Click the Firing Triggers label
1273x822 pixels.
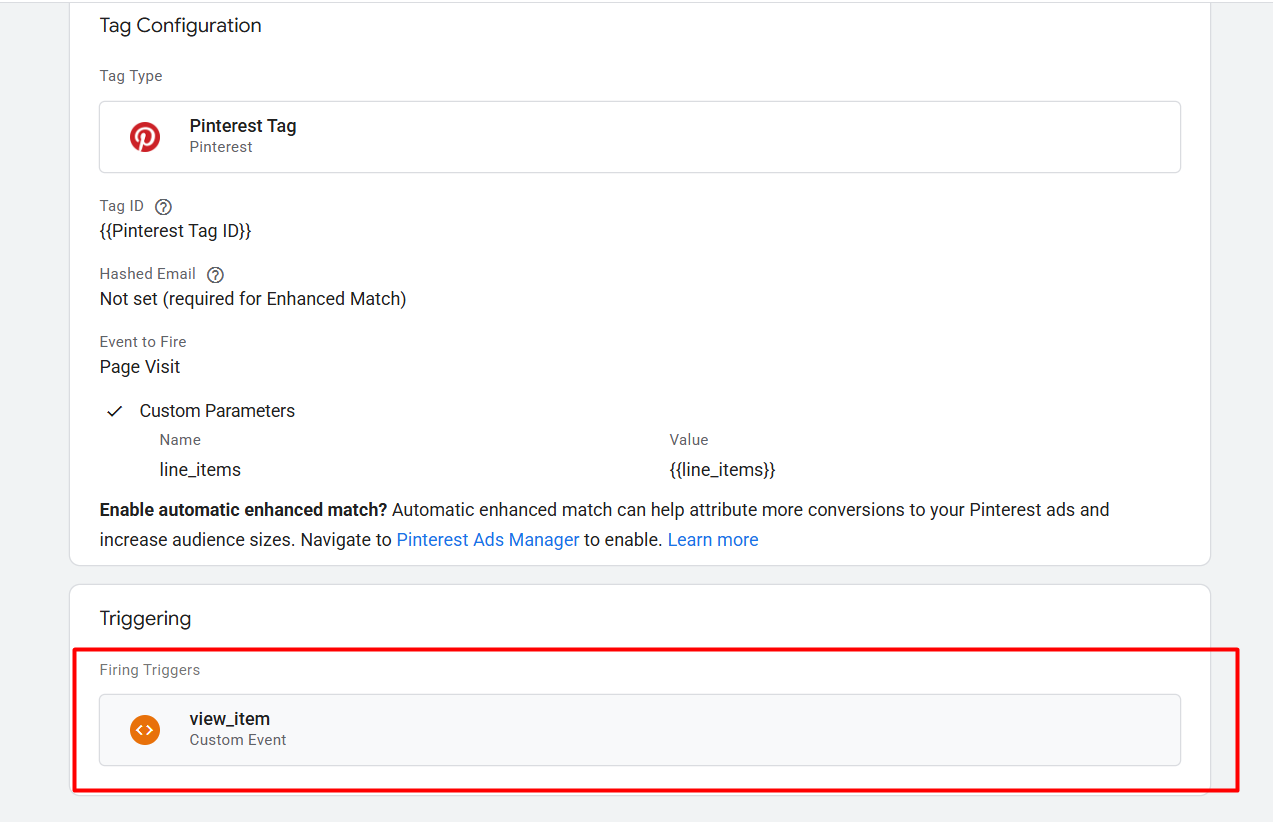tap(149, 670)
